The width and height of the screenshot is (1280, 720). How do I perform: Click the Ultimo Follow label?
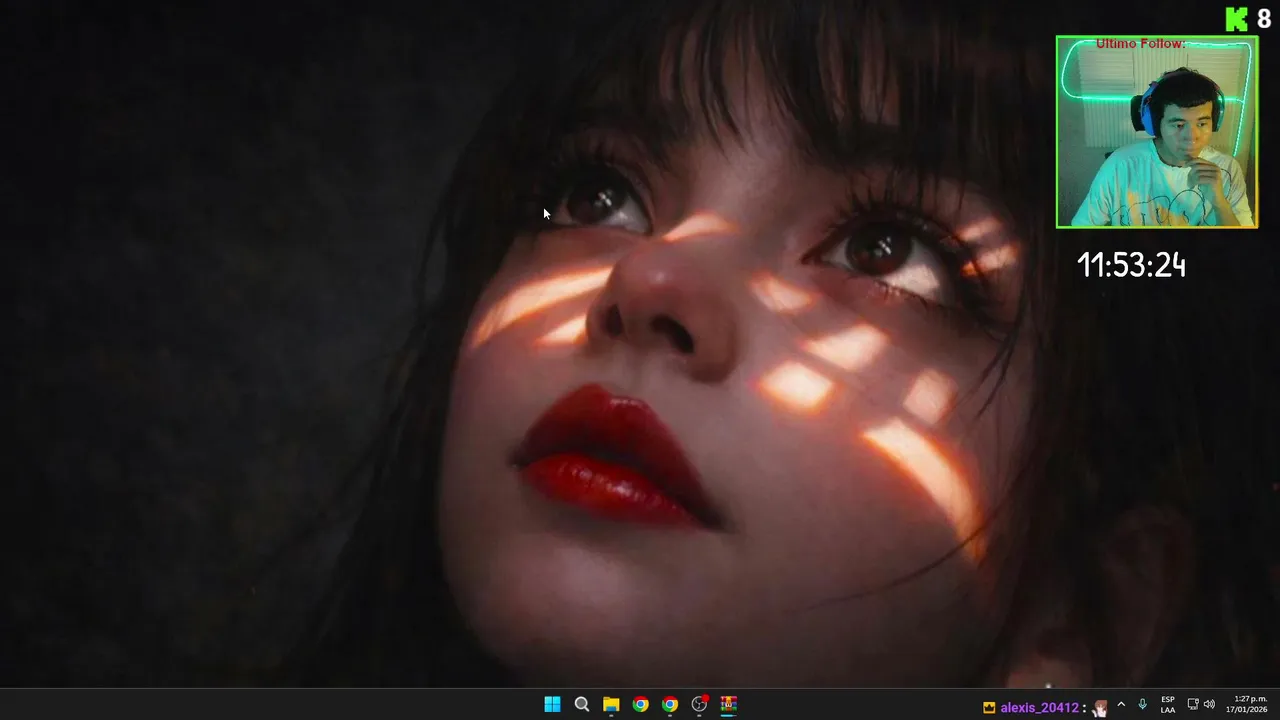[1140, 44]
